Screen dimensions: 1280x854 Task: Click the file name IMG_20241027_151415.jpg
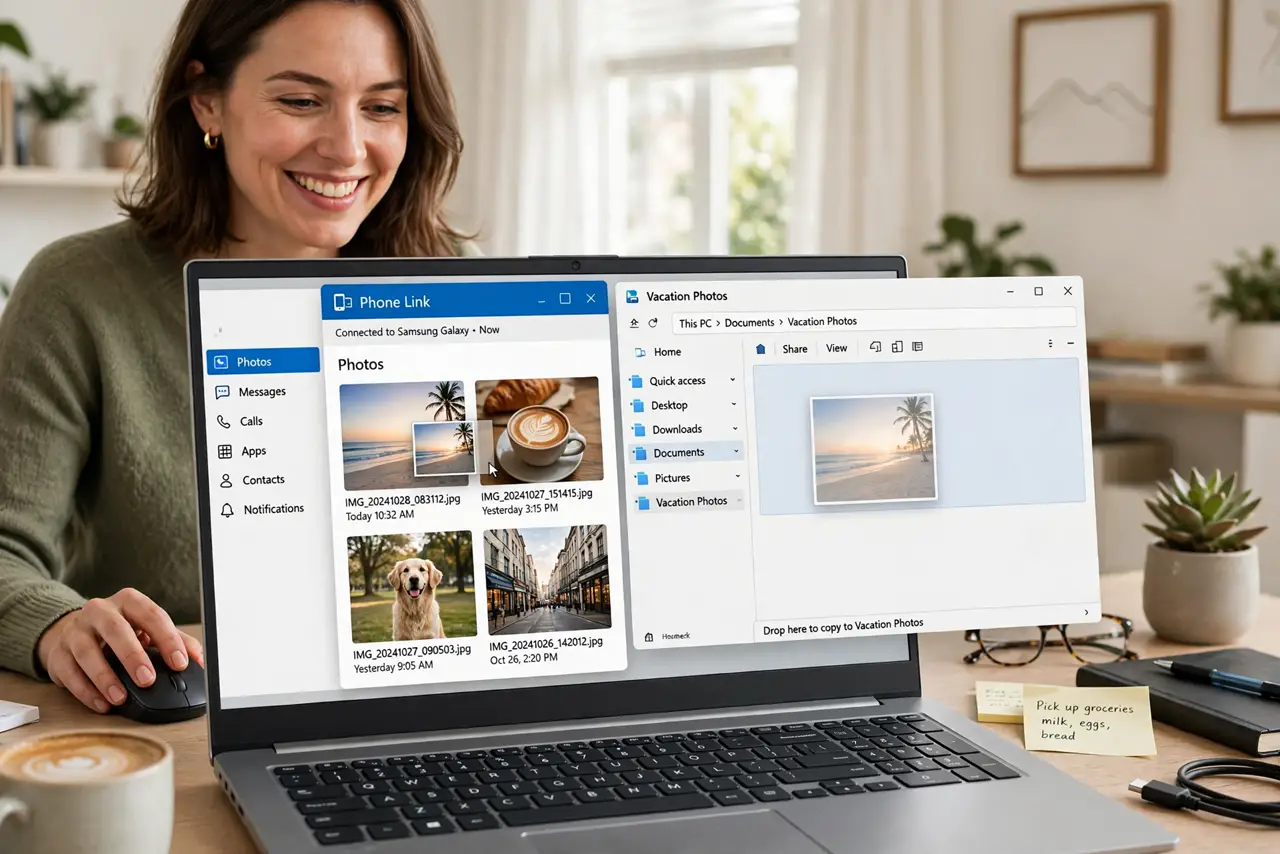point(536,494)
